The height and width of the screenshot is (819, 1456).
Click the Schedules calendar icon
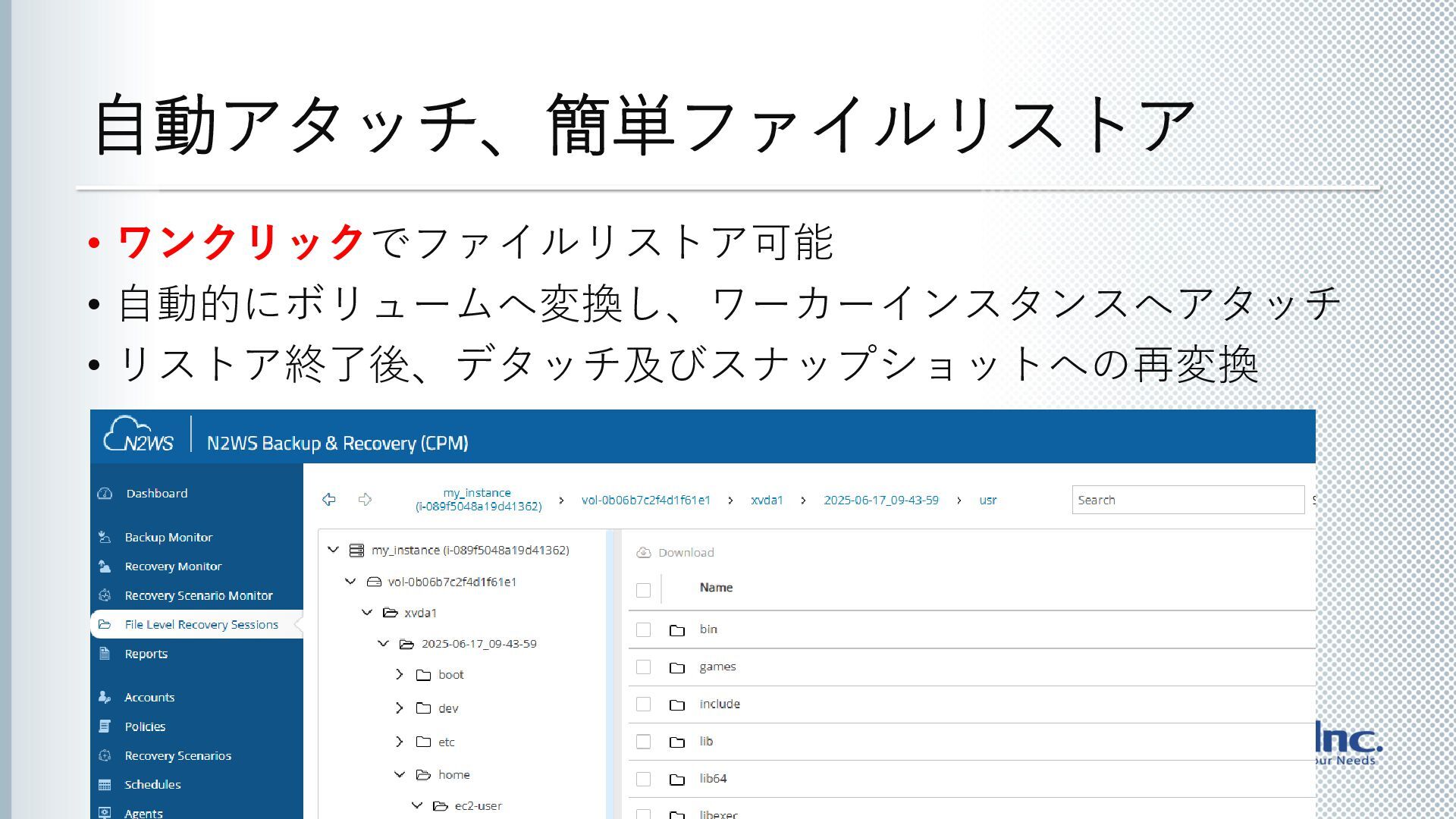[105, 785]
